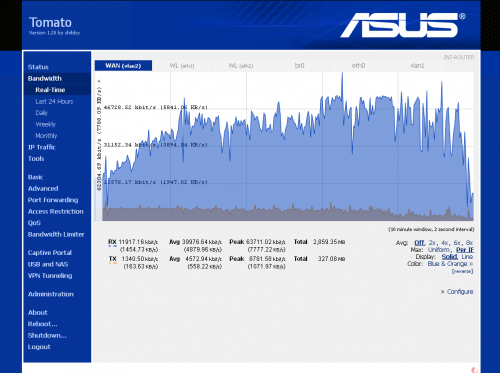Viewport: 500px width, 373px height.
Task: Go to Port Forwarding
Action: pyautogui.click(x=53, y=200)
